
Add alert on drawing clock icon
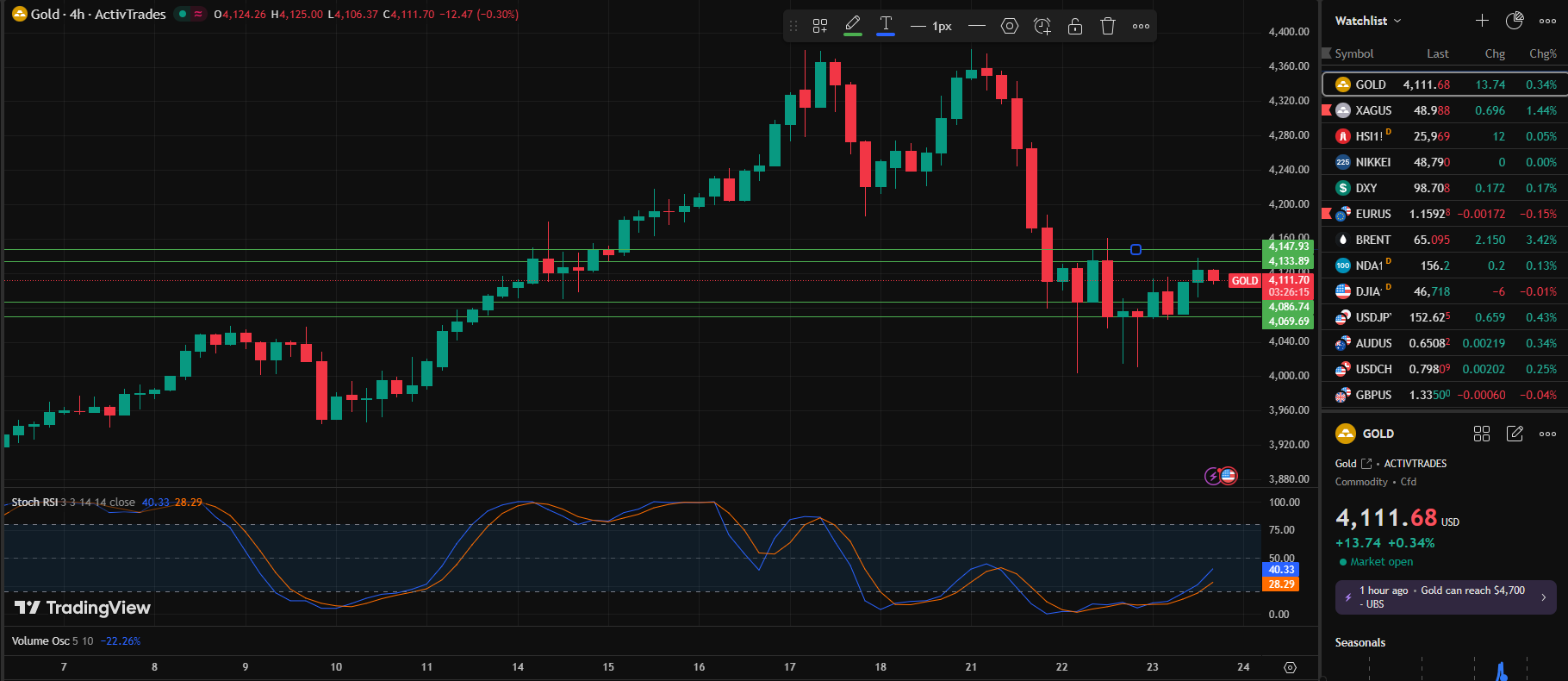(1042, 26)
